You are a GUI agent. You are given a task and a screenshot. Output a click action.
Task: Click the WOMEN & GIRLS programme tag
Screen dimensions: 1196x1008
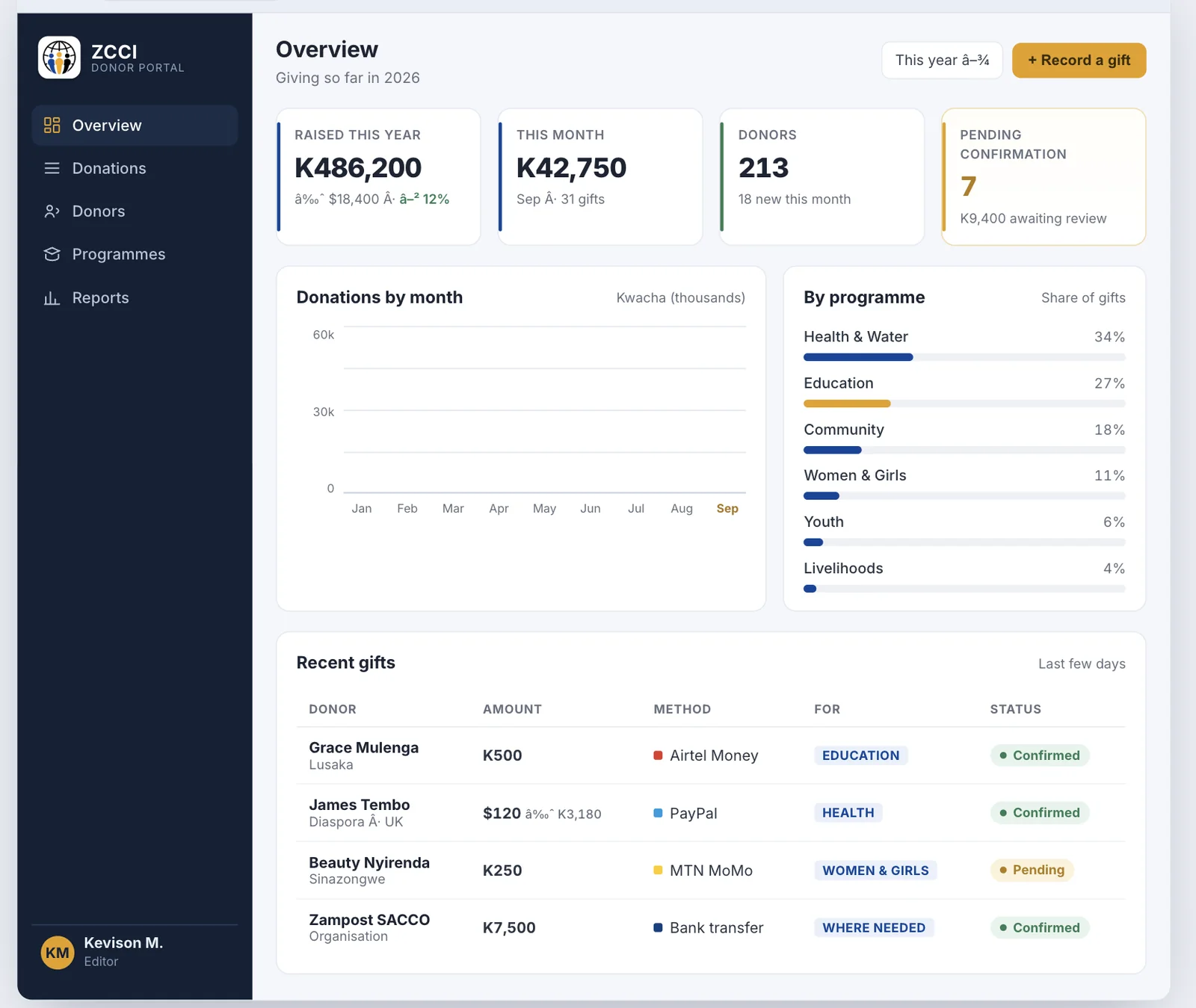(x=875, y=871)
